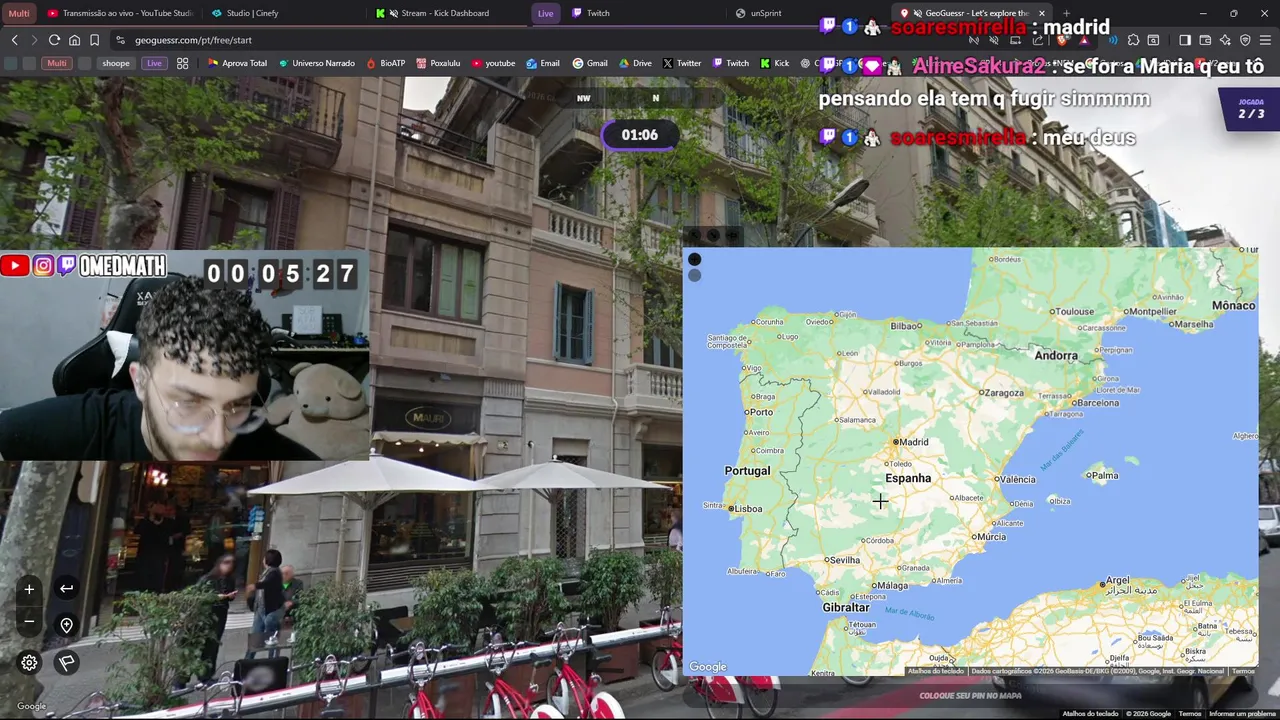
Task: Click the map's top black size control dot
Action: click(x=694, y=260)
